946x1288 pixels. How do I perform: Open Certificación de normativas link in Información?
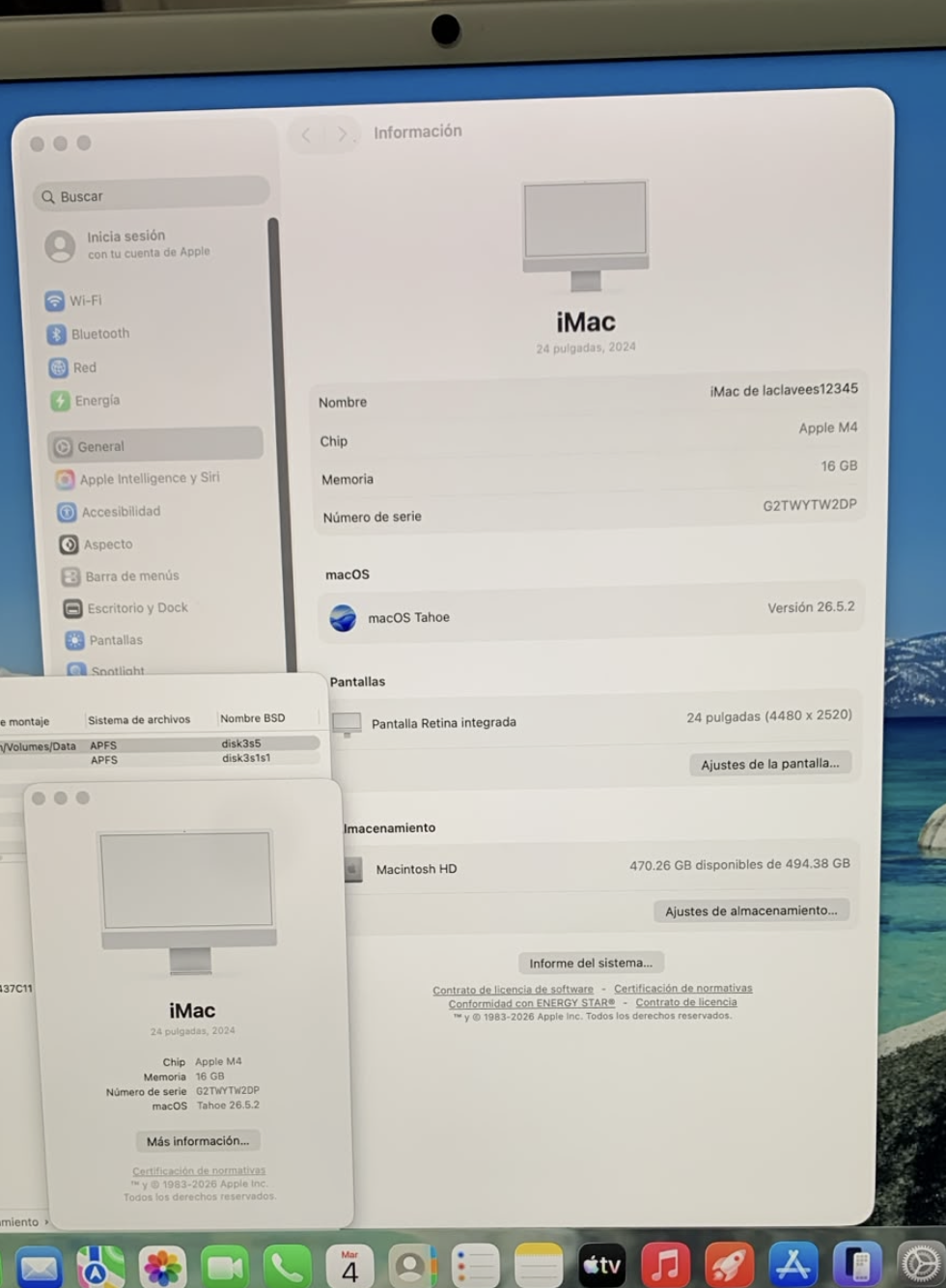(x=682, y=988)
